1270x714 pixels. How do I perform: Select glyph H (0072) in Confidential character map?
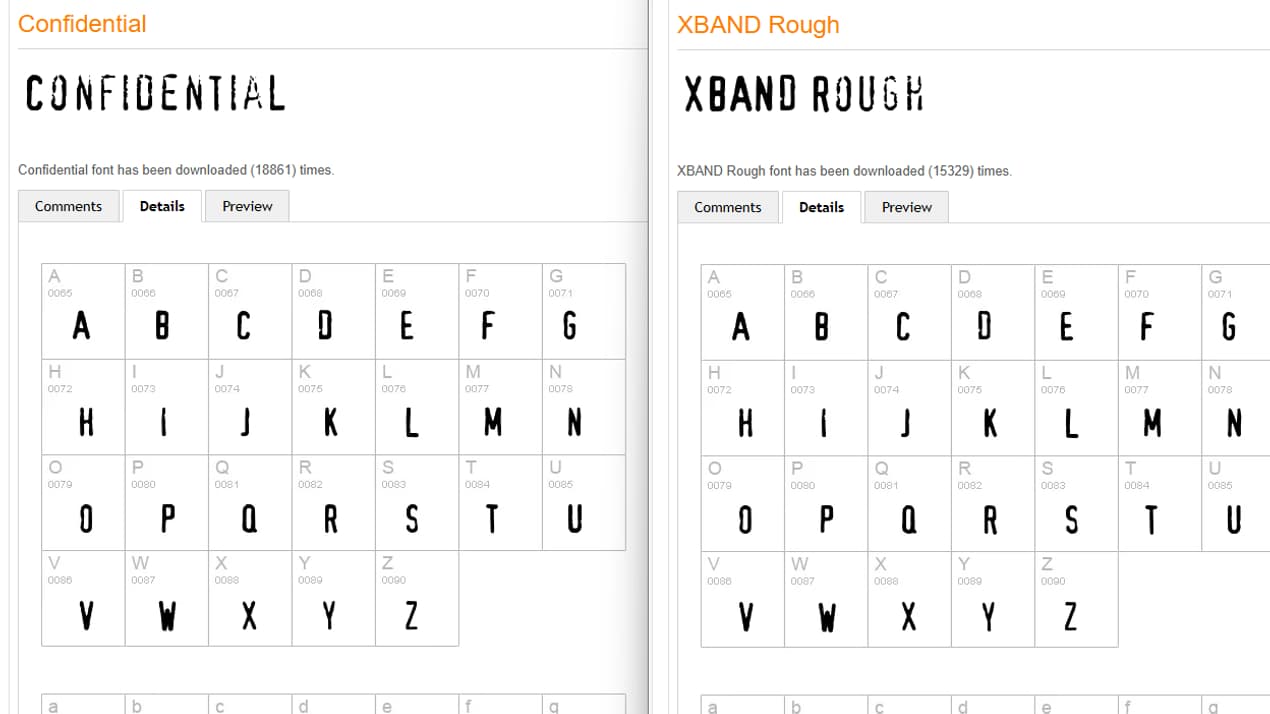pos(83,407)
